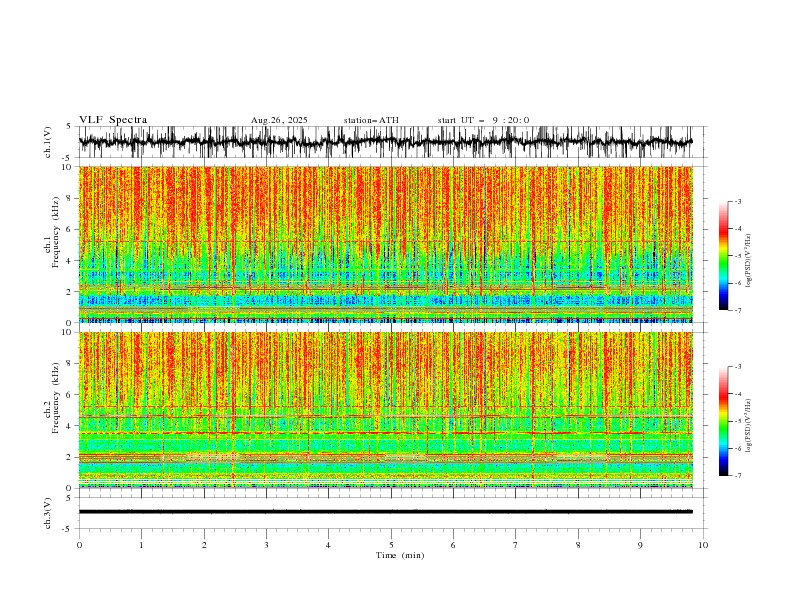Screen dimensions: 792x612
Task: Click the time axis tick label '5'
Action: click(391, 545)
